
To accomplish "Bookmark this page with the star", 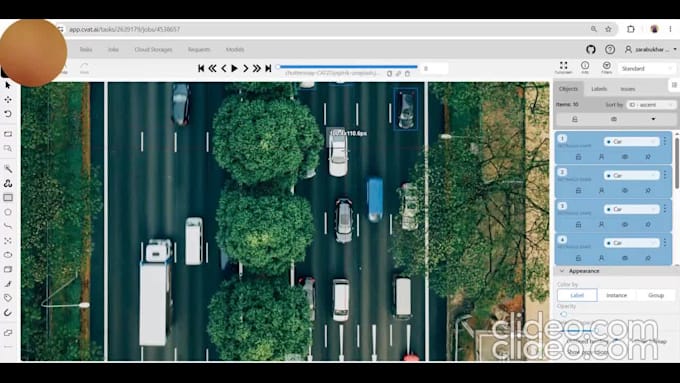I will click(x=608, y=29).
